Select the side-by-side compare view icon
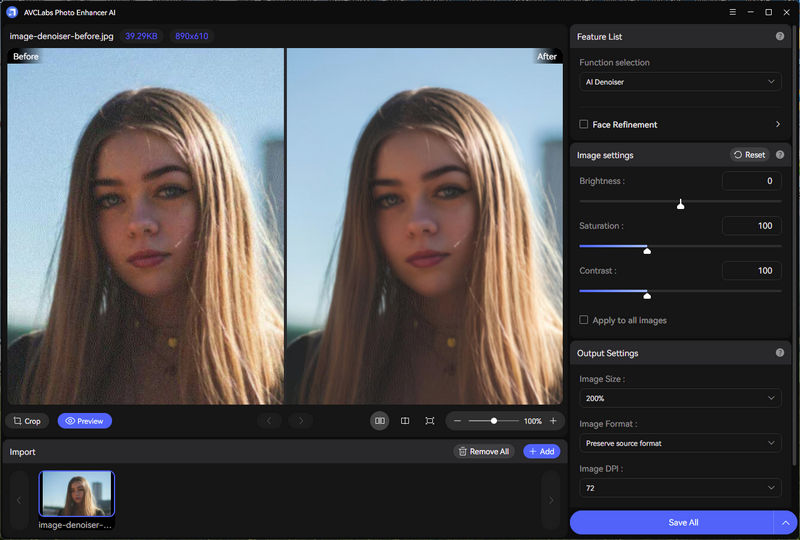The width and height of the screenshot is (800, 540). coord(380,421)
